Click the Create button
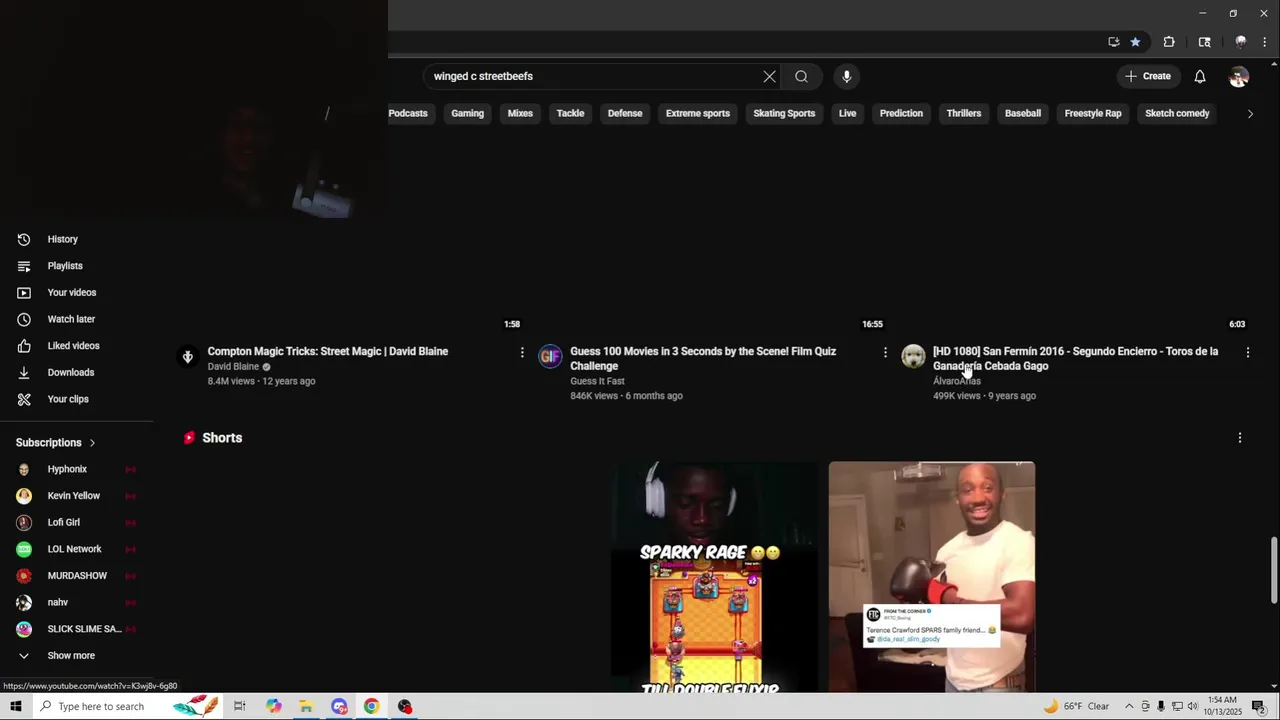The width and height of the screenshot is (1280, 720). (x=1148, y=76)
